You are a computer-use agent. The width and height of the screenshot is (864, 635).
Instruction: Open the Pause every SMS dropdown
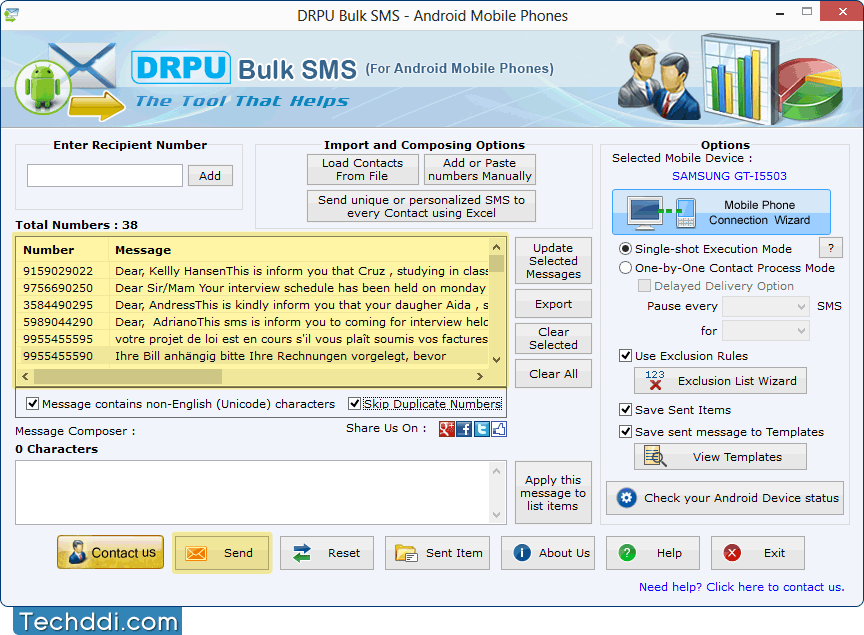coord(766,306)
